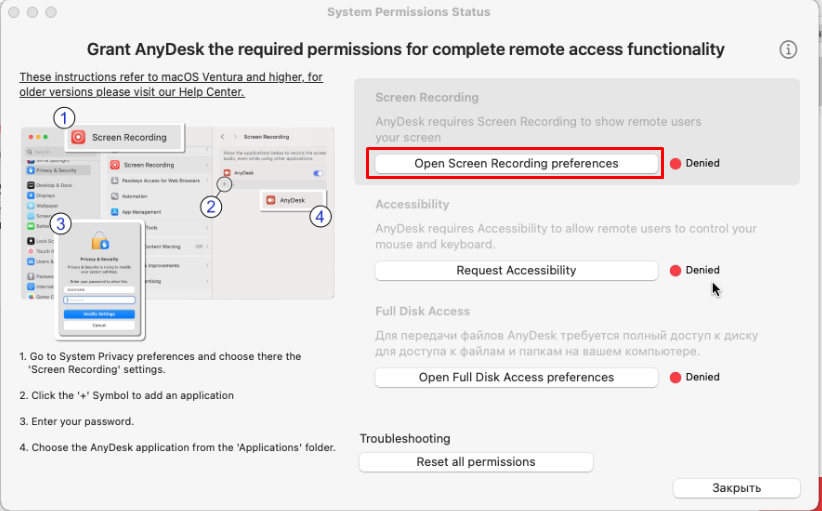Viewport: 822px width, 511px height.
Task: Click the padlock icon in the Privacy & Security illustration
Action: tap(99, 241)
